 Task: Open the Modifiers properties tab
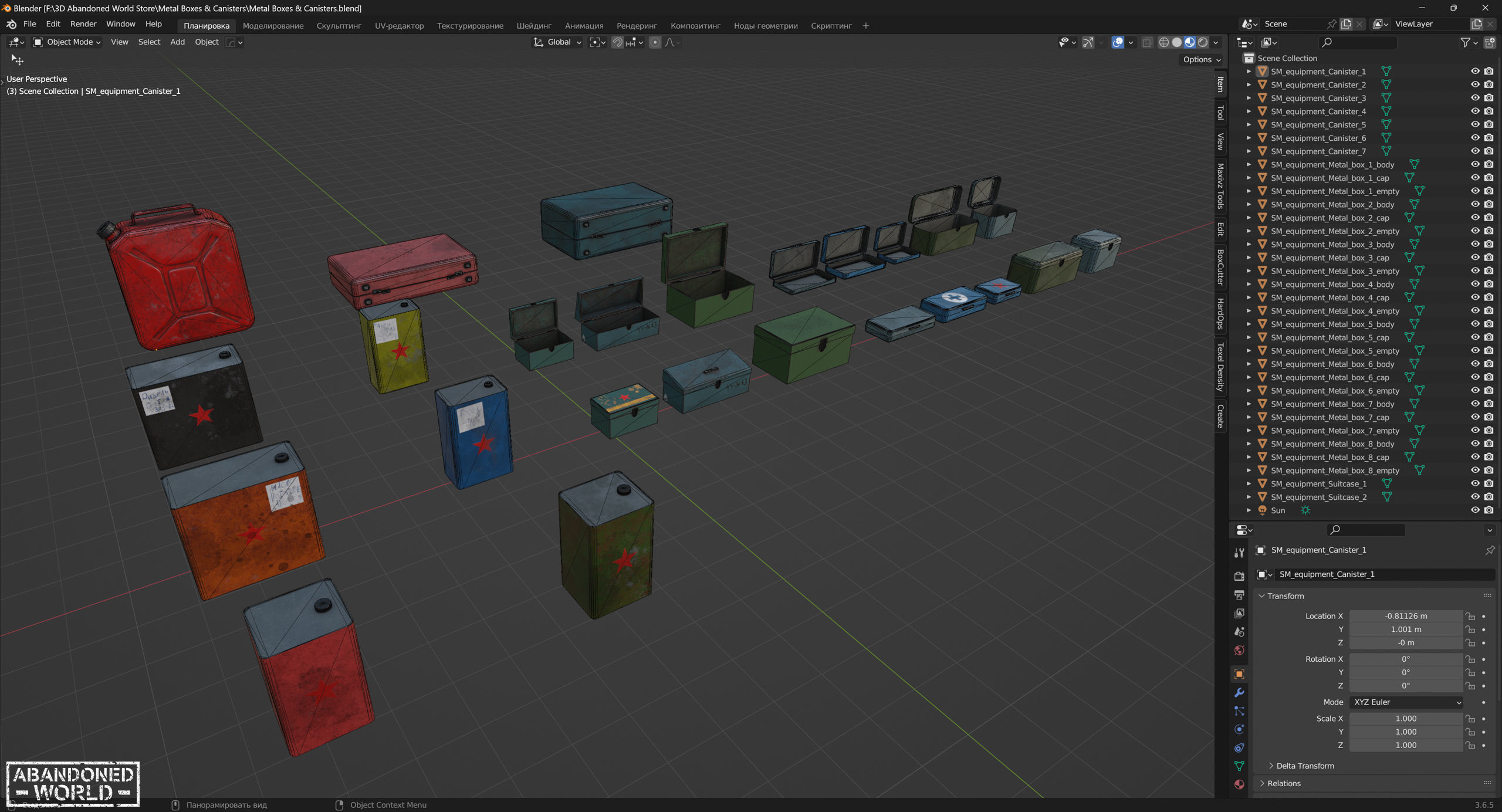pyautogui.click(x=1239, y=693)
